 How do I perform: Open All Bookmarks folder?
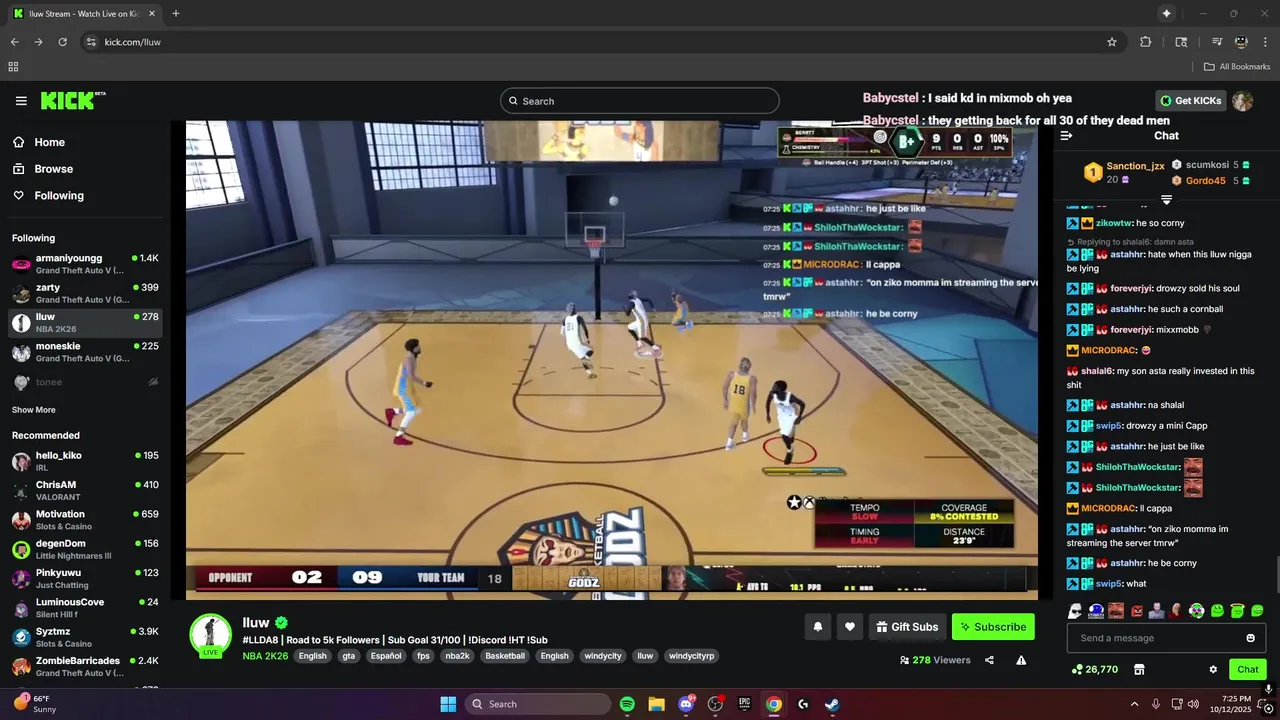click(1237, 67)
